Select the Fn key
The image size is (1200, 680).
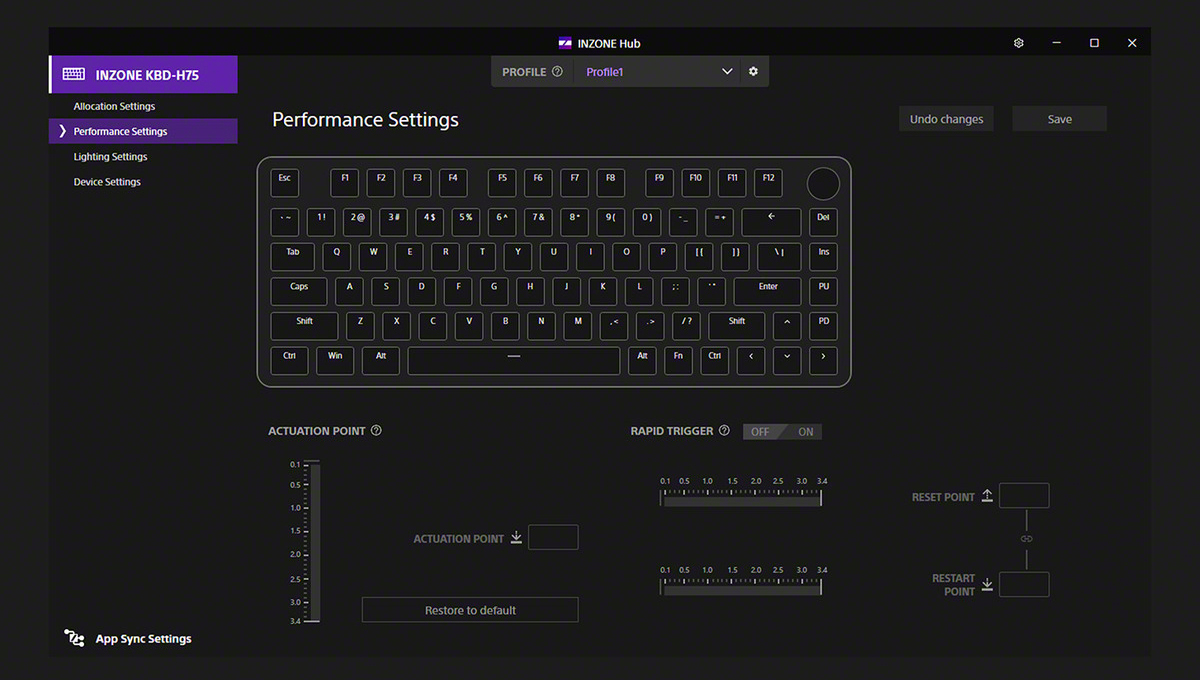678,360
